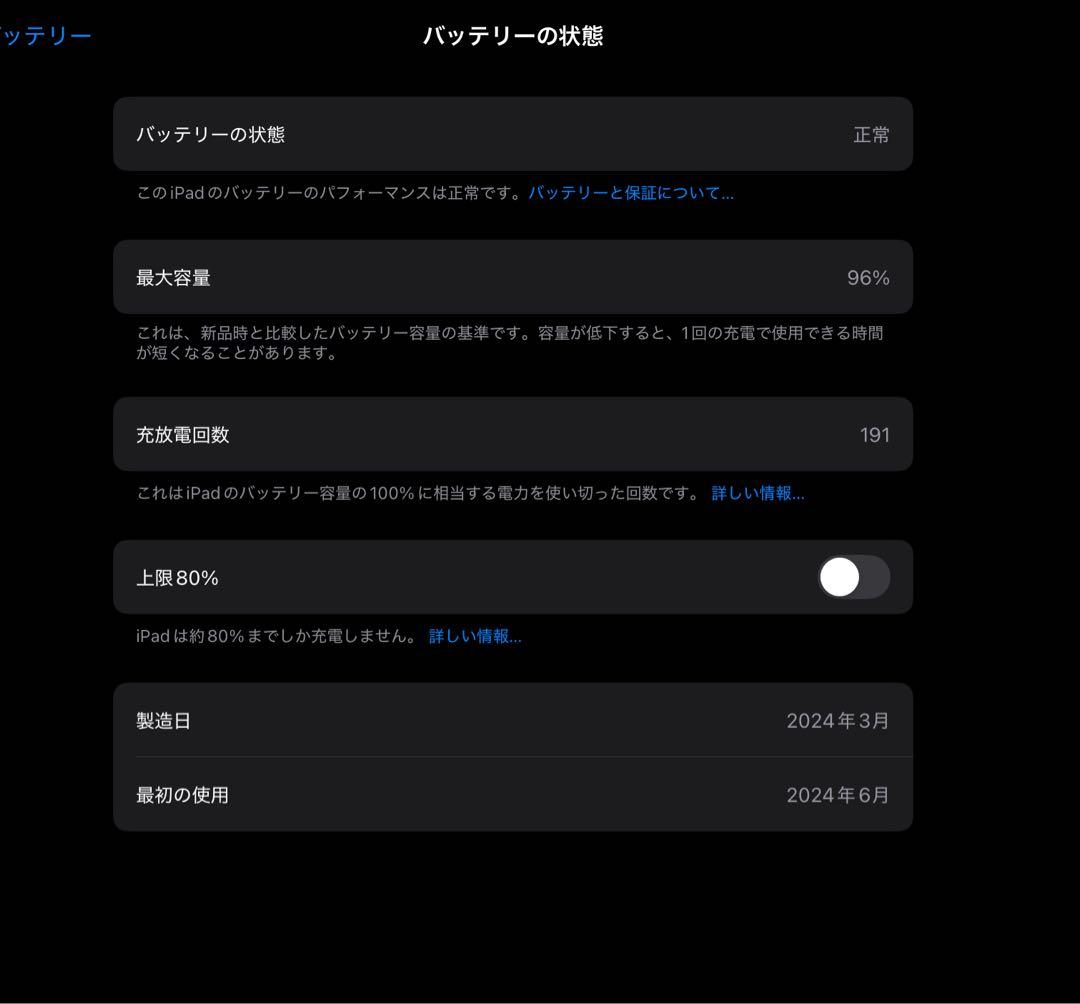Select the 191 cycle count value
Viewport: 1080px width, 1004px height.
tap(874, 434)
